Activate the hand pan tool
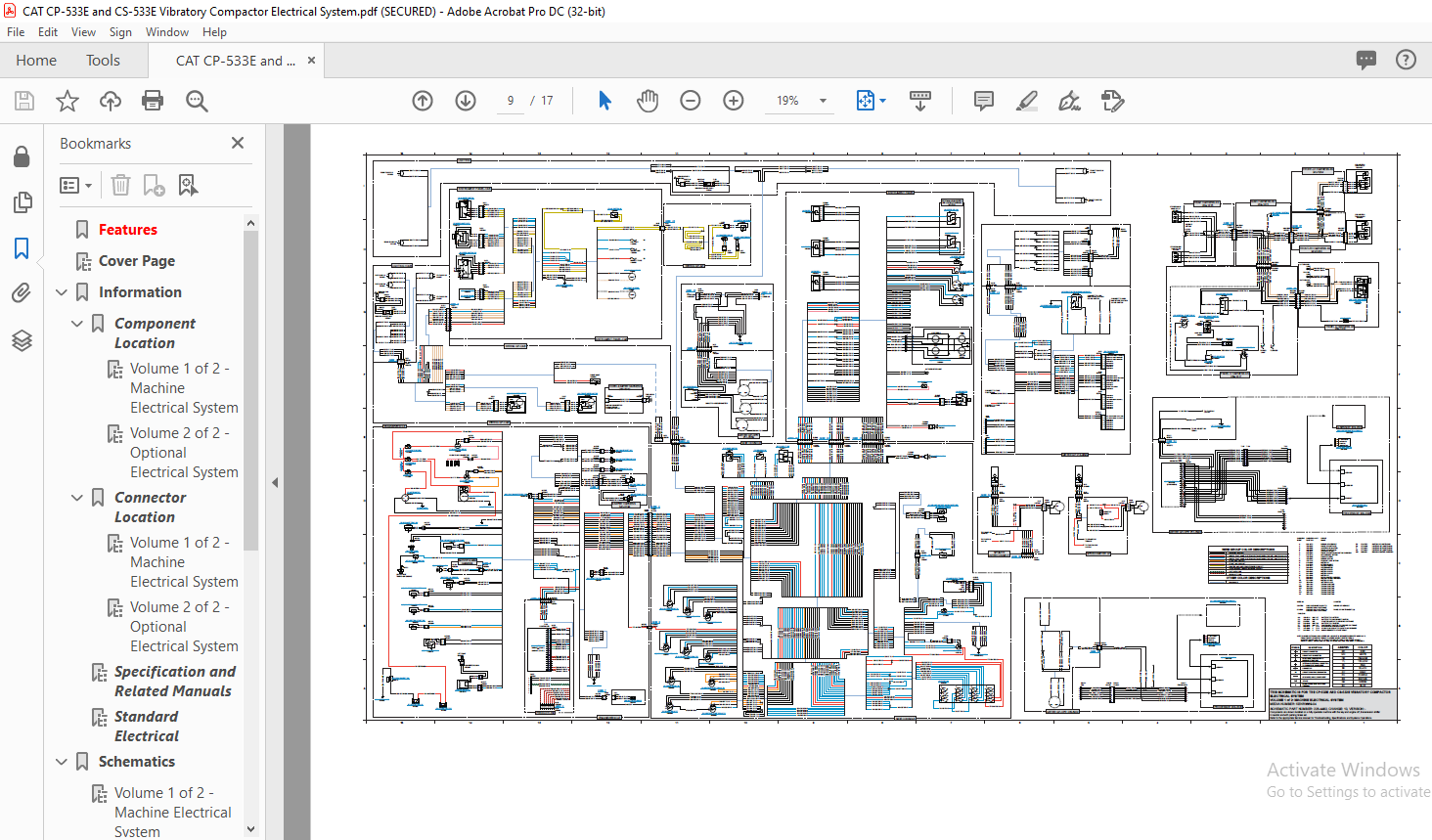1432x840 pixels. (648, 101)
